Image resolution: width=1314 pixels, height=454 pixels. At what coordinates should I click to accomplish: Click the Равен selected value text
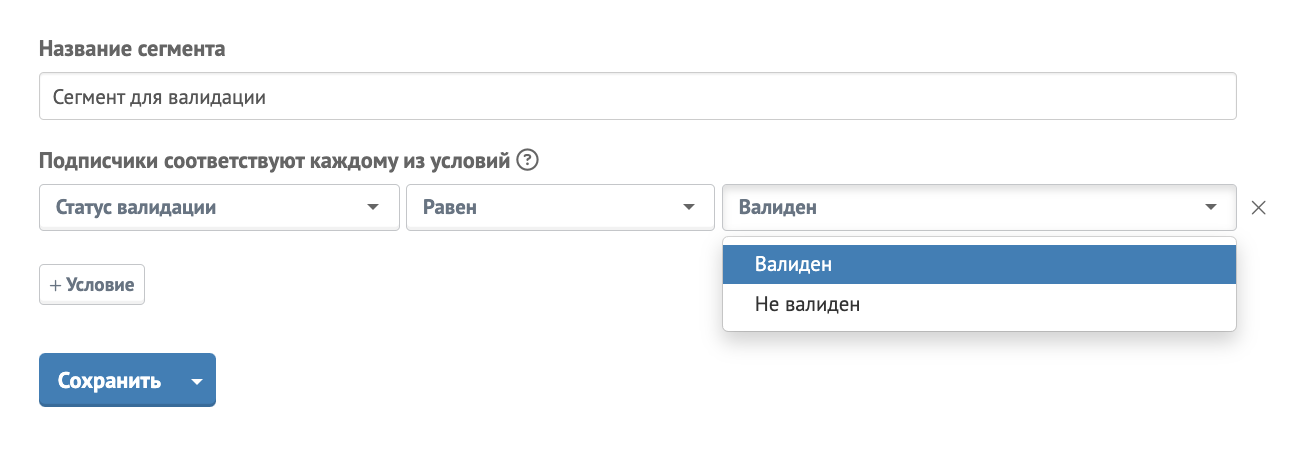point(450,208)
